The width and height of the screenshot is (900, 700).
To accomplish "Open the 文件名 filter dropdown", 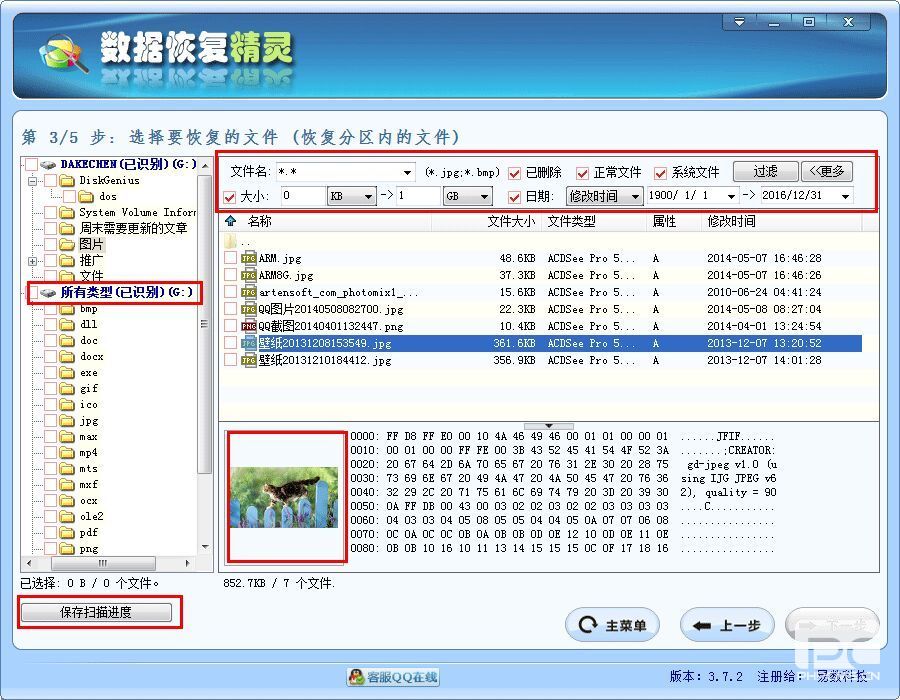I will point(405,172).
